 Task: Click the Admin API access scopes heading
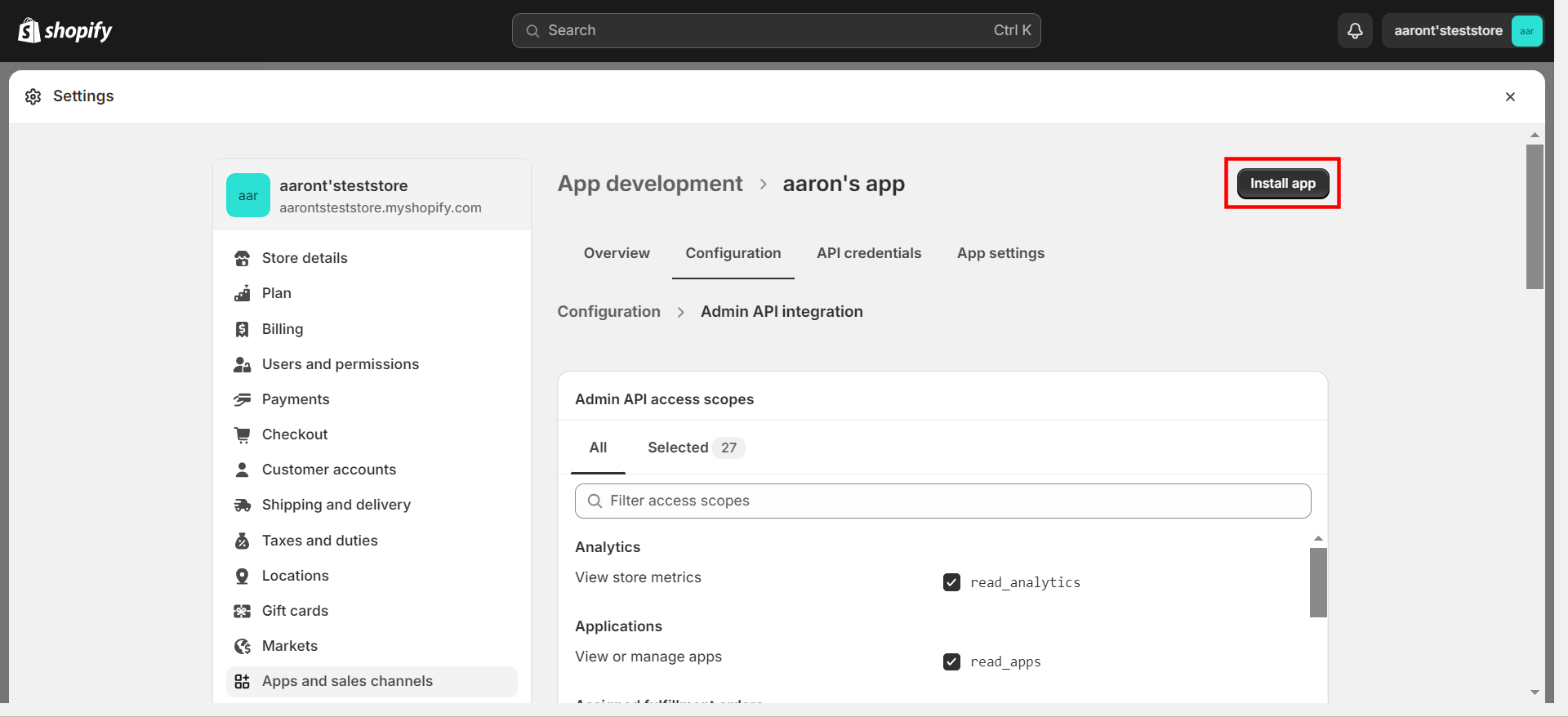pos(664,399)
